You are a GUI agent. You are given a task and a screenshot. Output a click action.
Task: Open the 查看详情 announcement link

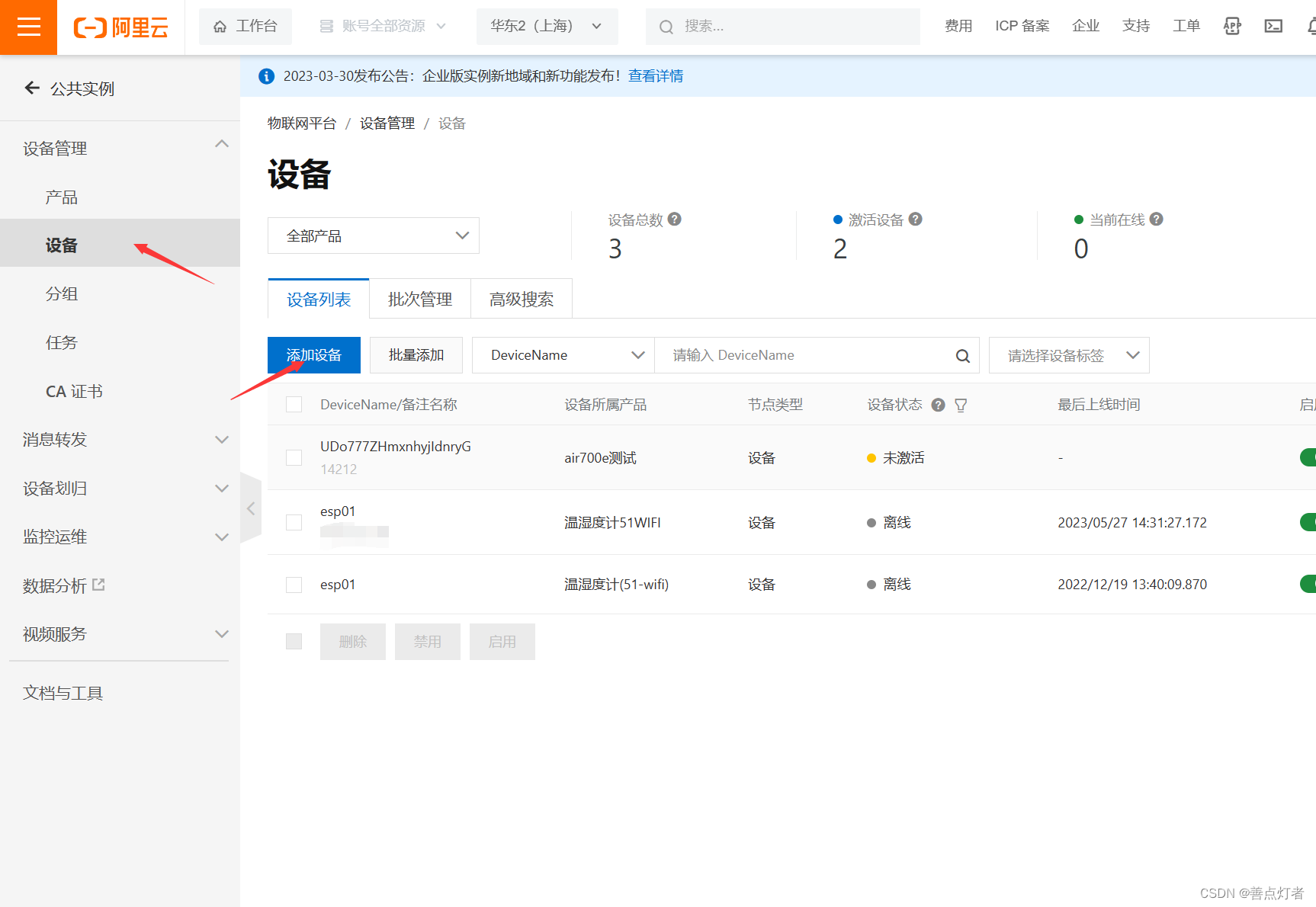coord(655,75)
